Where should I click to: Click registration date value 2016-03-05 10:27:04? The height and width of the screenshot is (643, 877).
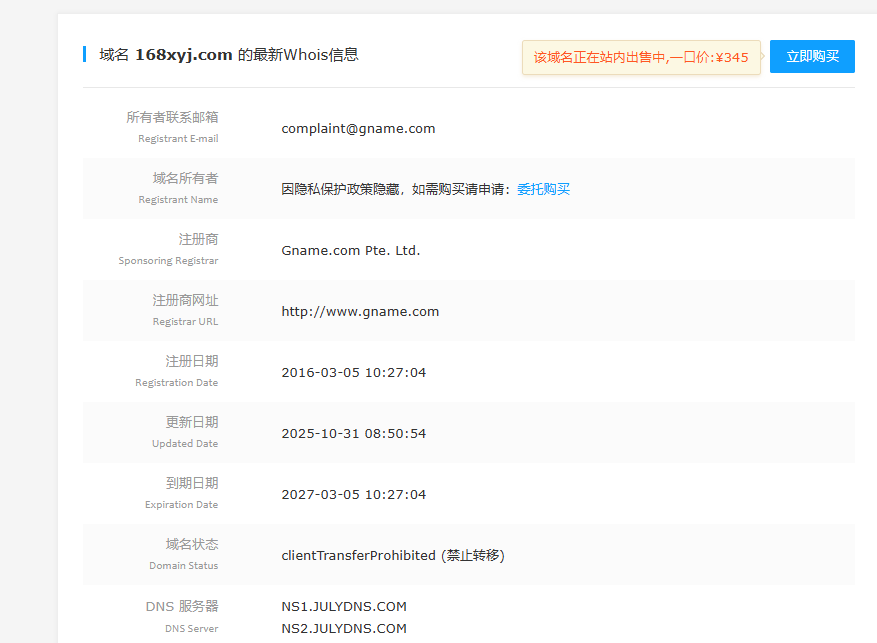pyautogui.click(x=354, y=372)
